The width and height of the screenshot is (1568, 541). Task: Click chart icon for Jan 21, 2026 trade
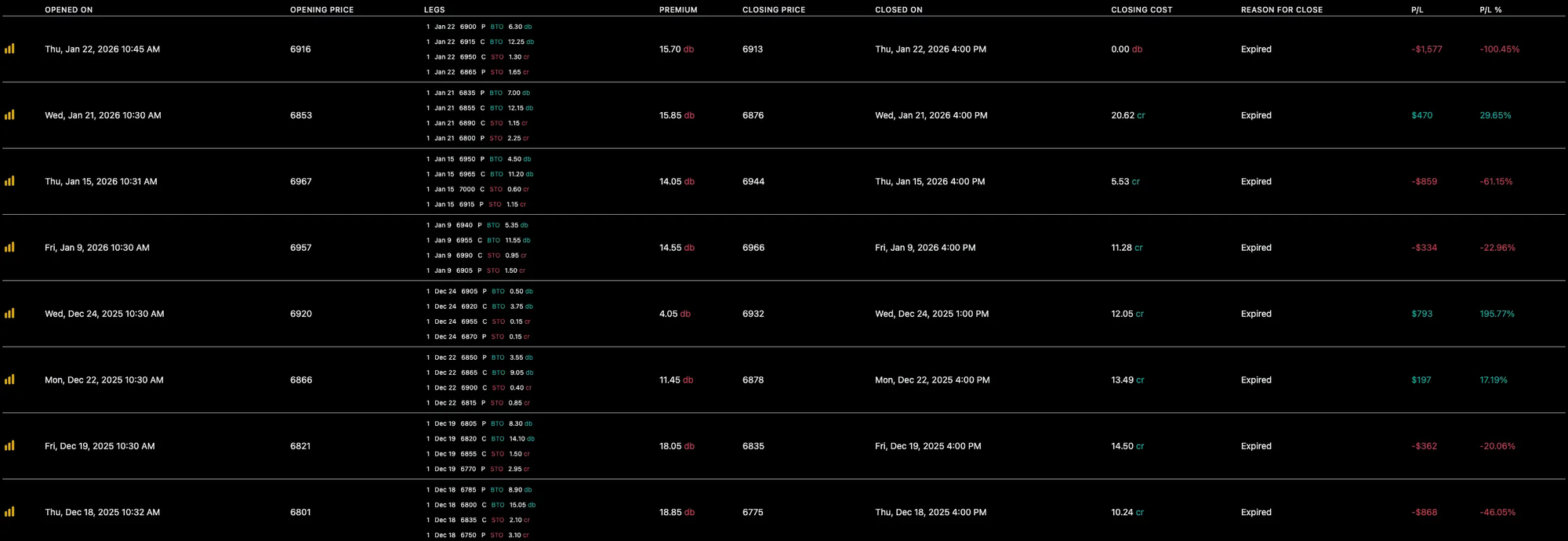coord(9,115)
